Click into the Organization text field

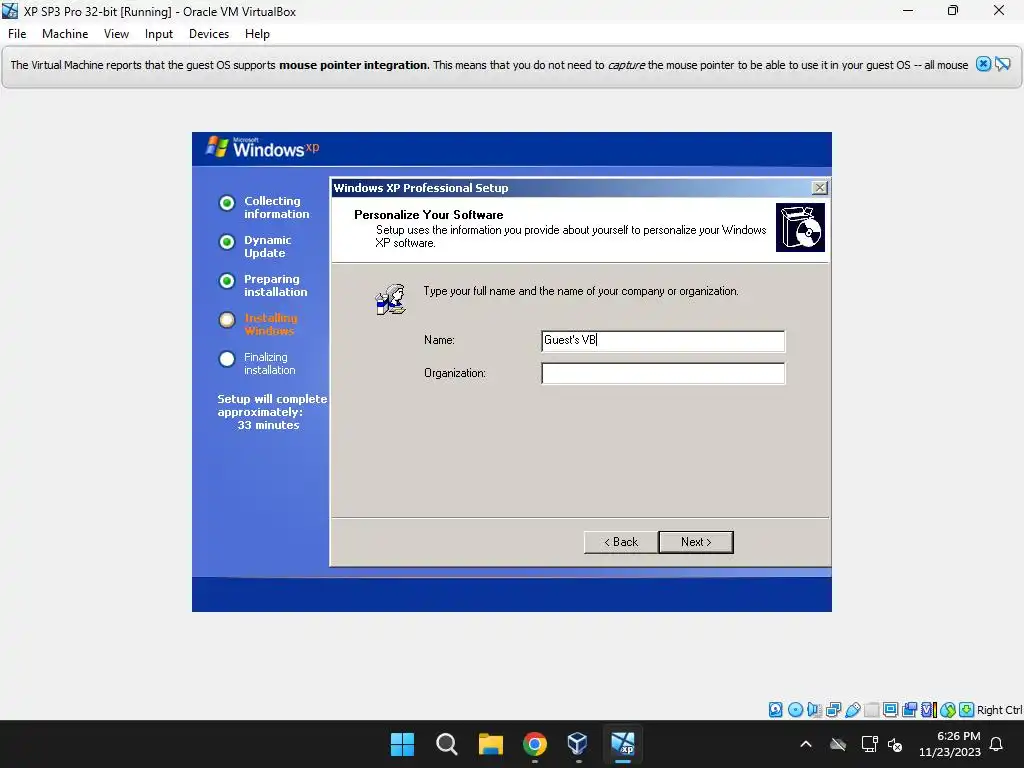point(663,374)
